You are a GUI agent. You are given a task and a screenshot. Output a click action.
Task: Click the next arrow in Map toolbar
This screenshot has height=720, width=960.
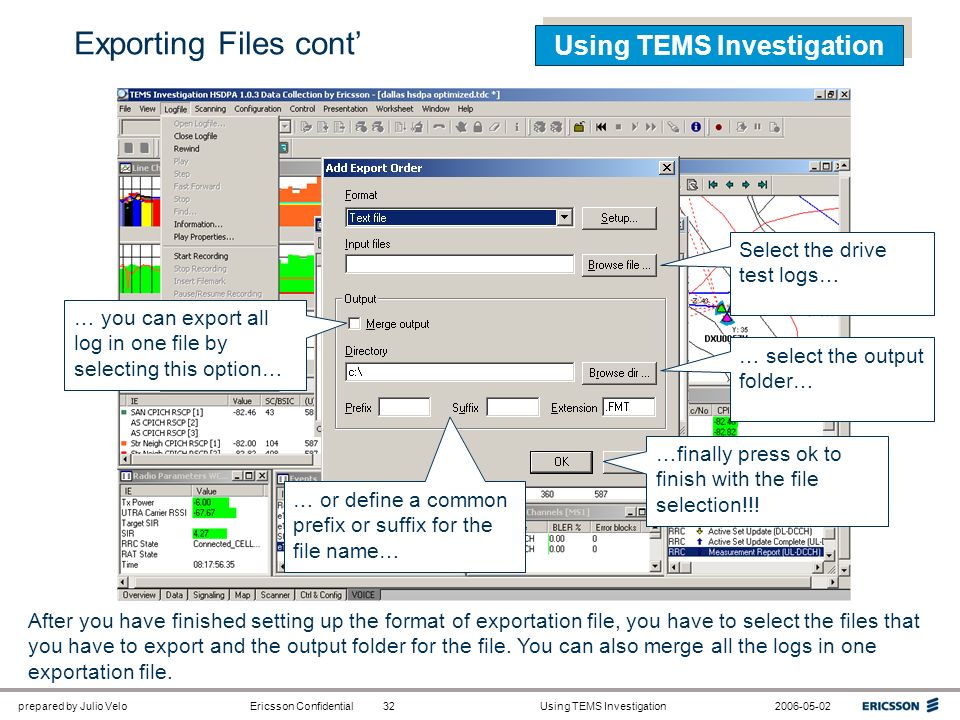point(746,184)
